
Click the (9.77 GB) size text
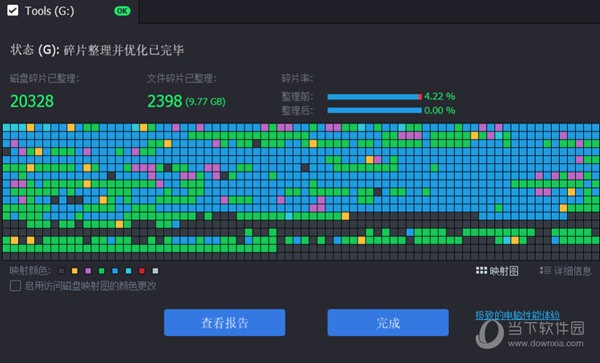point(205,102)
